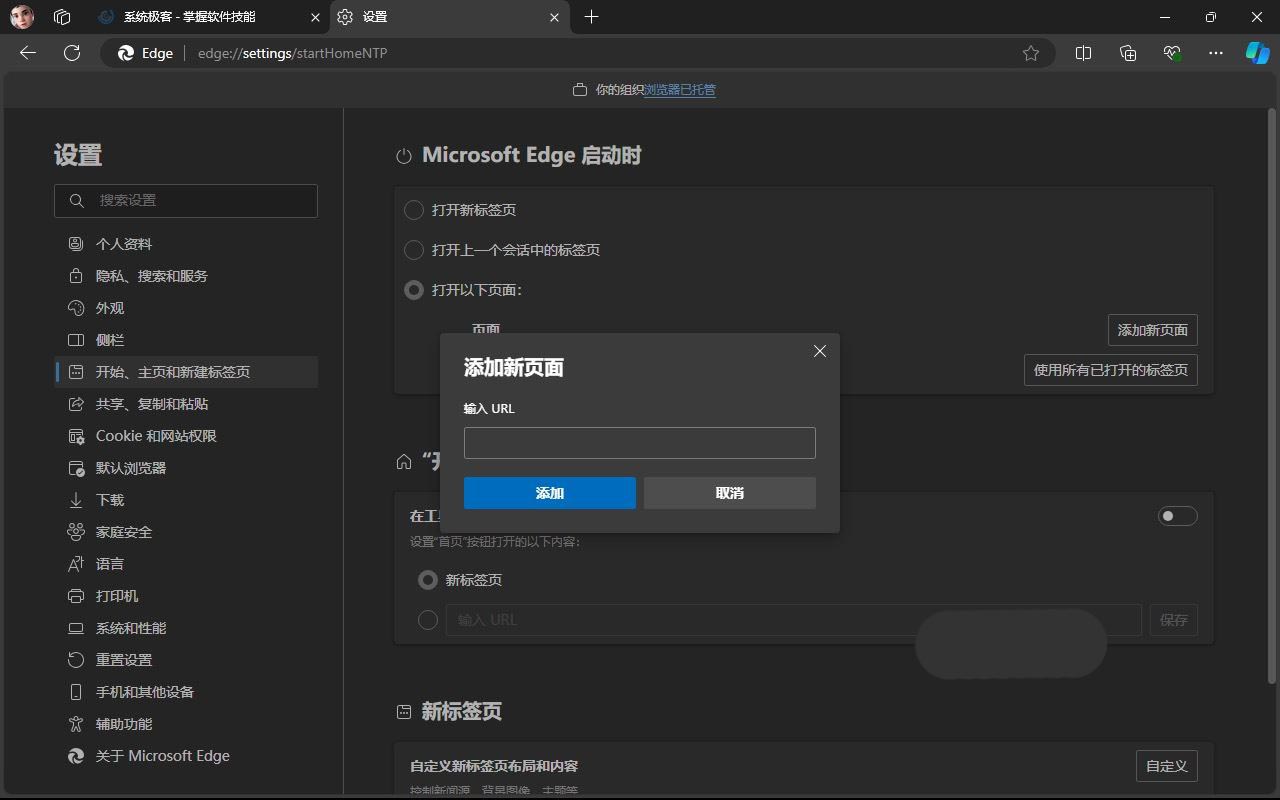Click the blue 添加 button
The width and height of the screenshot is (1280, 800).
point(550,493)
